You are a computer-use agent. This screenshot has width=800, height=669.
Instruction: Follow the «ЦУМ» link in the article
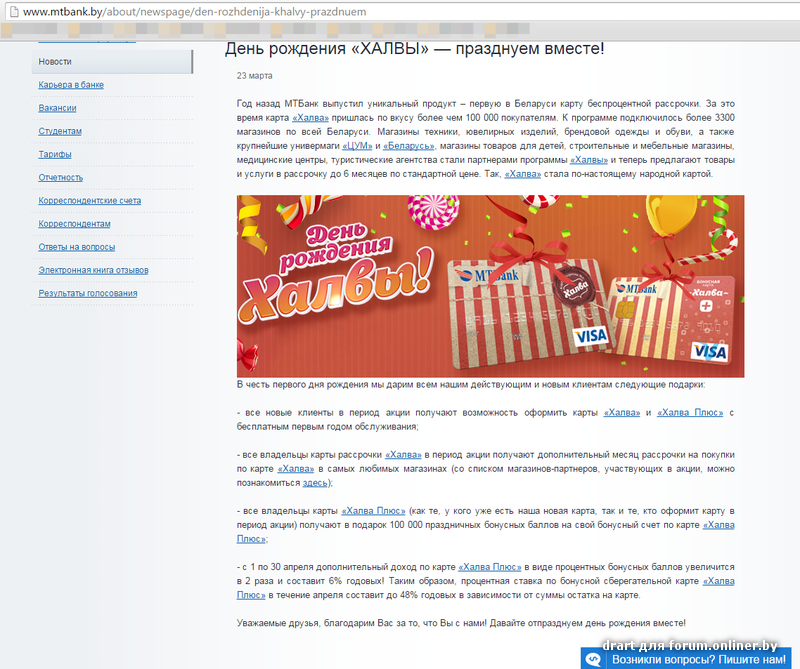(x=357, y=146)
